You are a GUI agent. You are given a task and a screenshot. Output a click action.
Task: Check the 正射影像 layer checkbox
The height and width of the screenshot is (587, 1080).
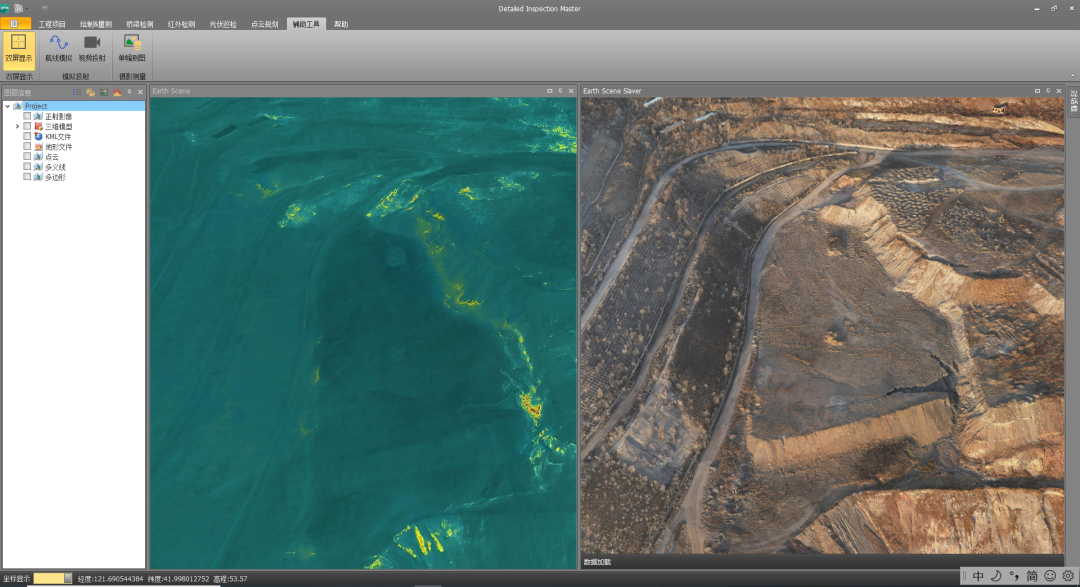pyautogui.click(x=28, y=116)
